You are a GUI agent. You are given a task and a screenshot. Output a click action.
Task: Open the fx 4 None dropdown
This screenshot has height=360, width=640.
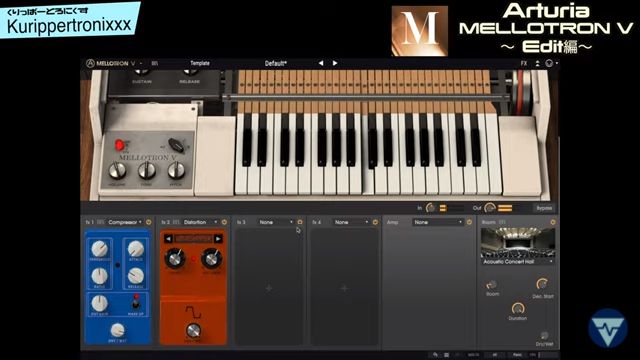(351, 222)
